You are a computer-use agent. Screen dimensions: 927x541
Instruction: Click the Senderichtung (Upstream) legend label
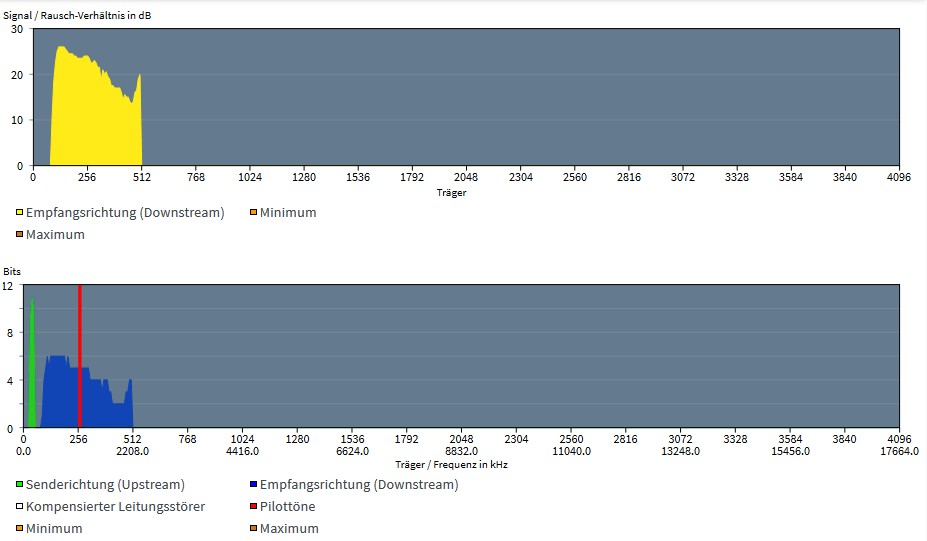(105, 485)
